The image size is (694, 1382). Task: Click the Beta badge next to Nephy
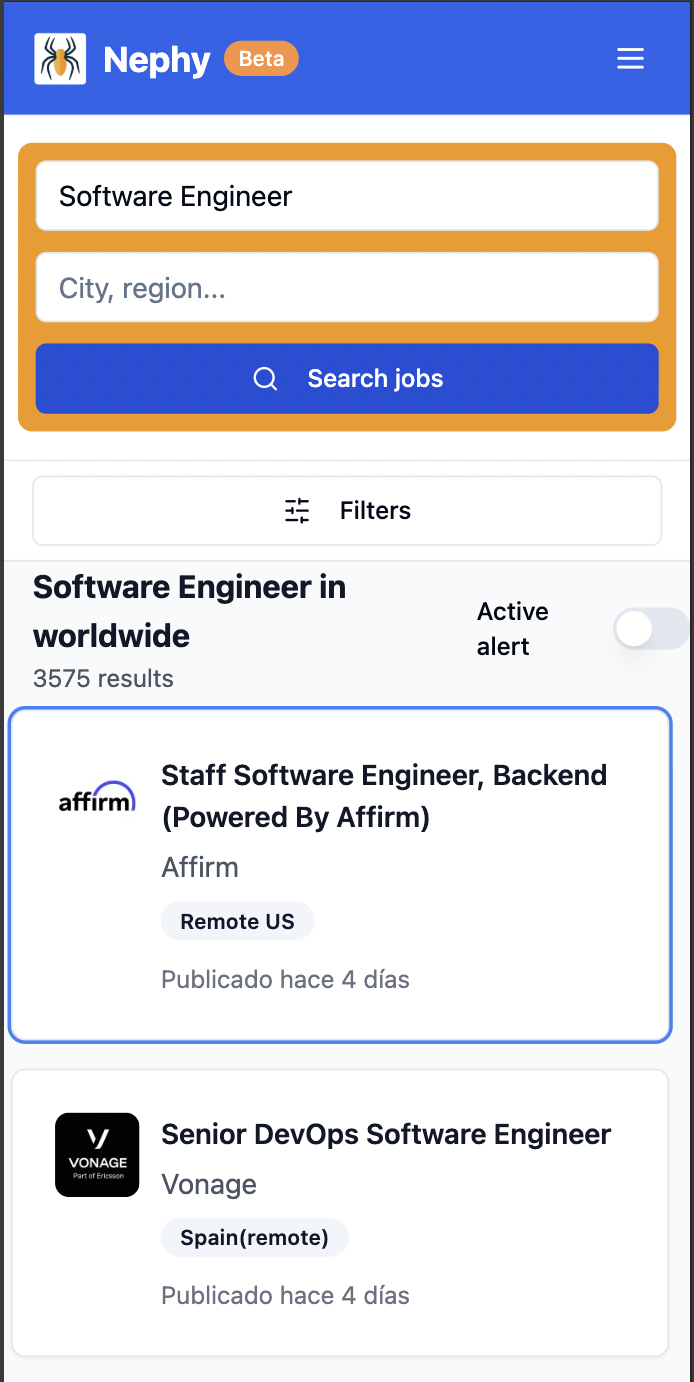[261, 58]
